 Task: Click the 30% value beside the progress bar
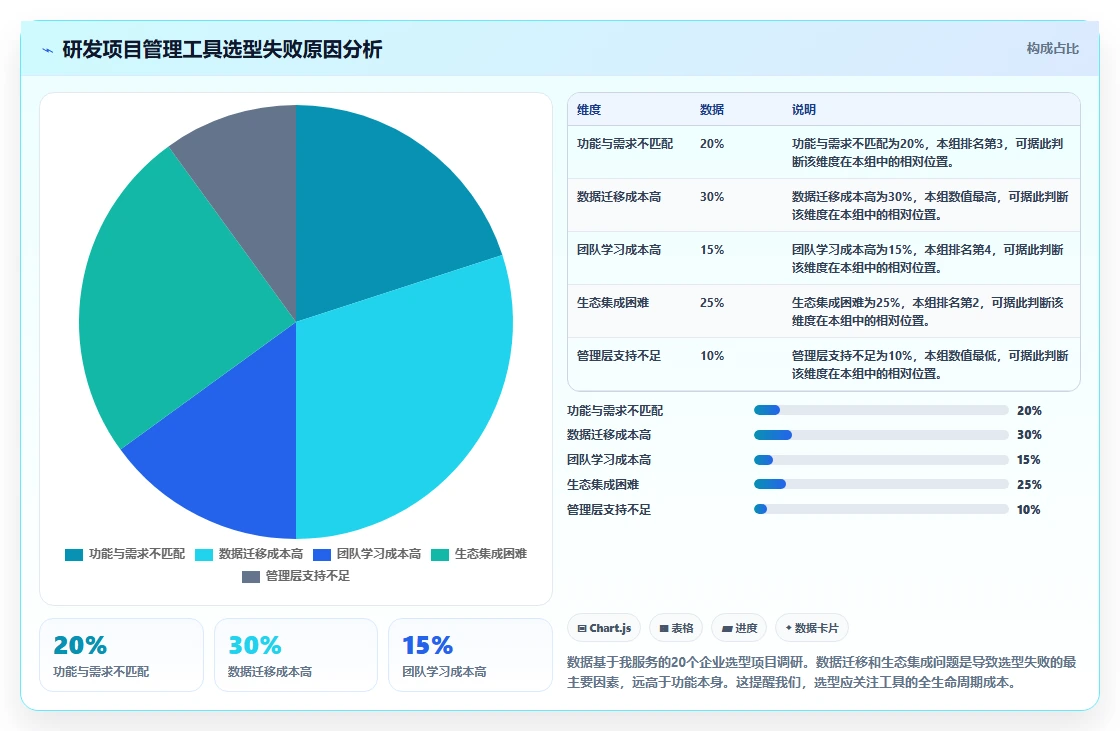coord(1029,434)
